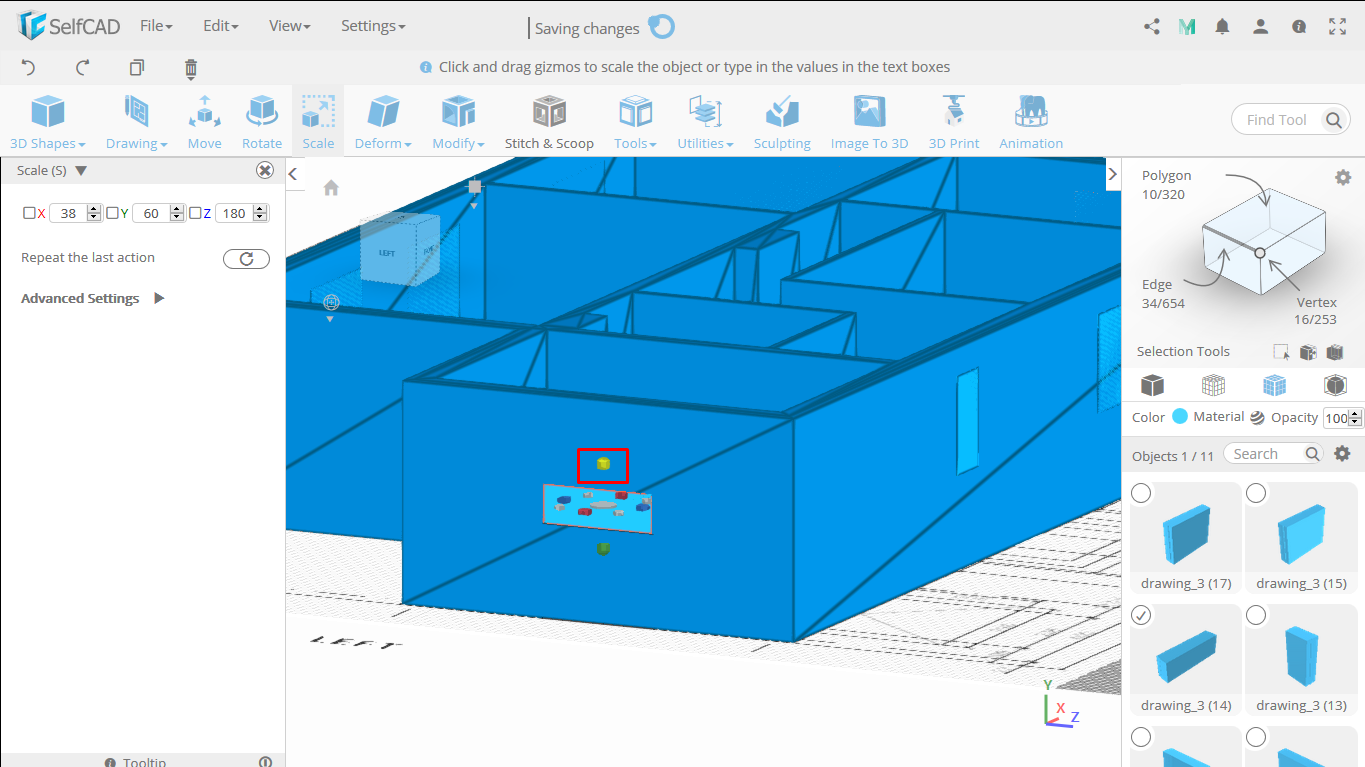
Task: Undo the last action
Action: (x=28, y=68)
